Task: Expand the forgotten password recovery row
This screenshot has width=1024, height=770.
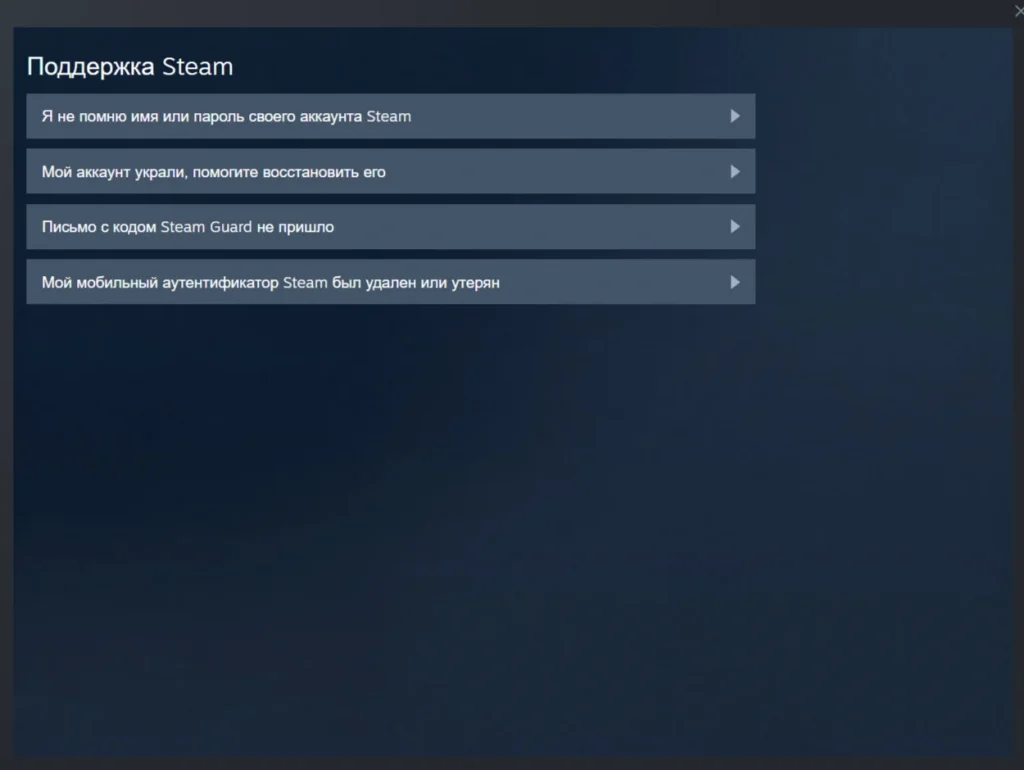Action: pos(390,116)
